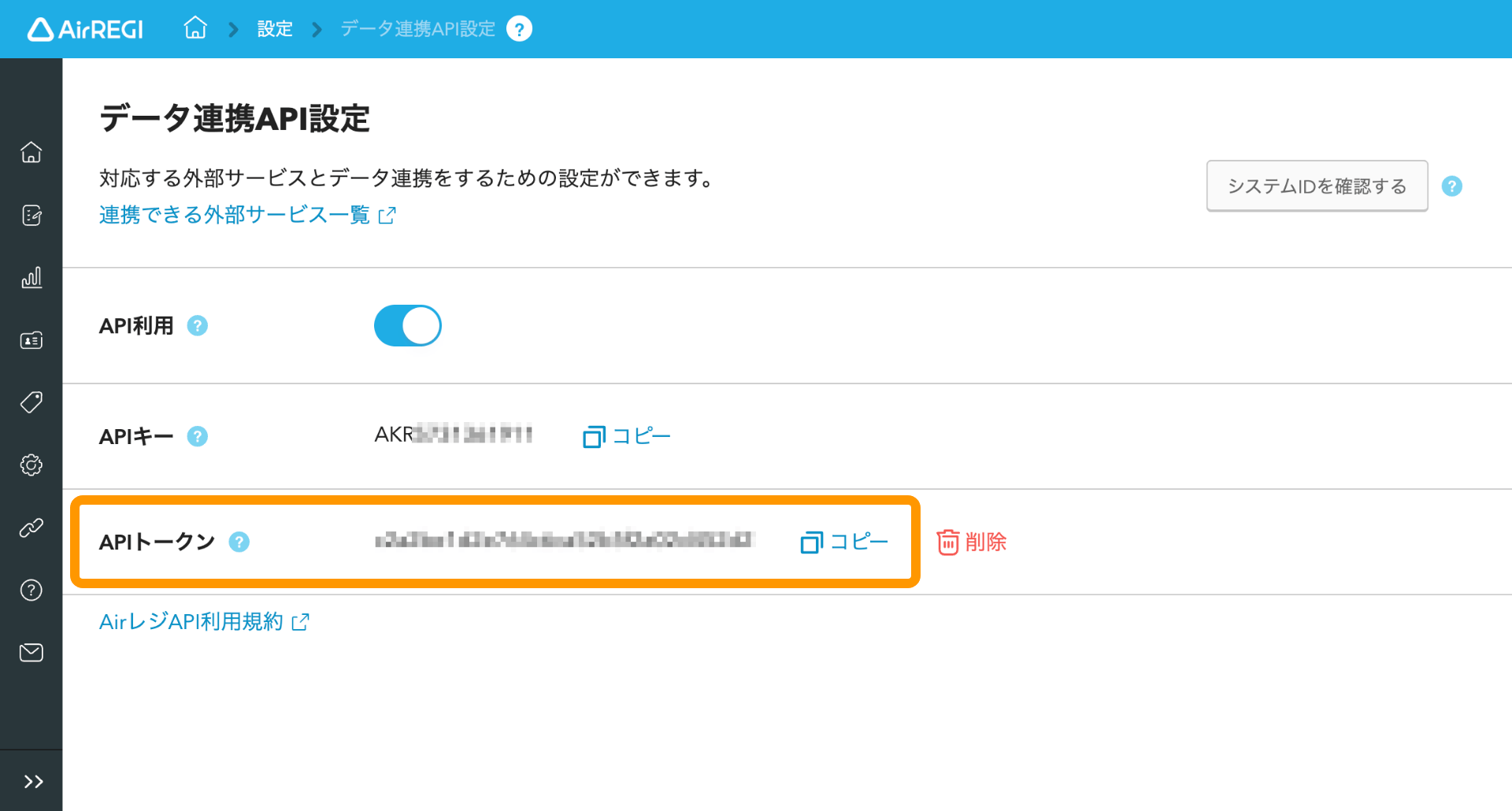Go to home via breadcrumb house icon
The image size is (1512, 811).
point(195,28)
